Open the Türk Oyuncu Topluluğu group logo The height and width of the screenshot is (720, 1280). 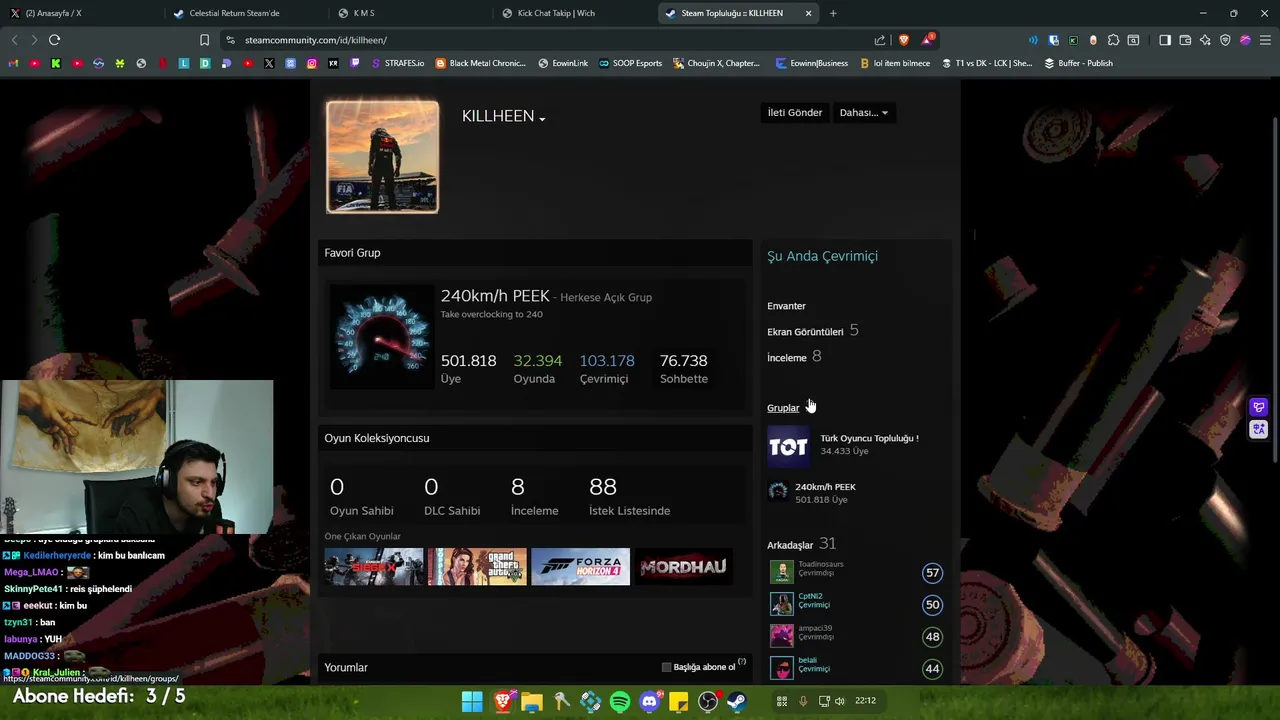[788, 446]
